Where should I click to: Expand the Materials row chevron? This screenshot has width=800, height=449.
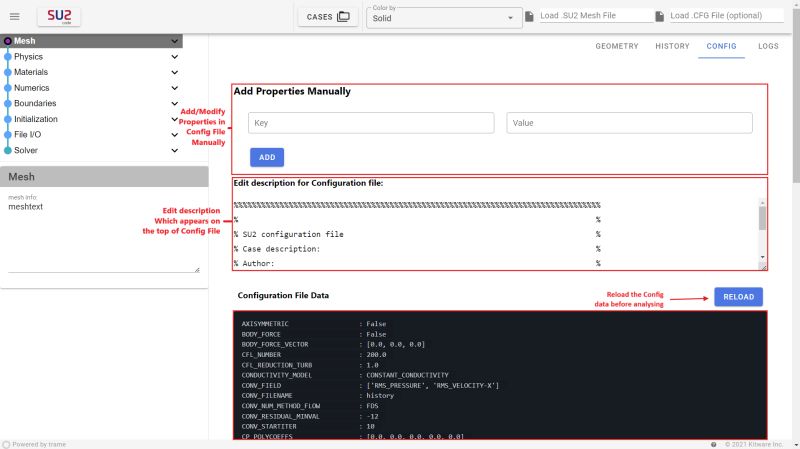tap(174, 72)
